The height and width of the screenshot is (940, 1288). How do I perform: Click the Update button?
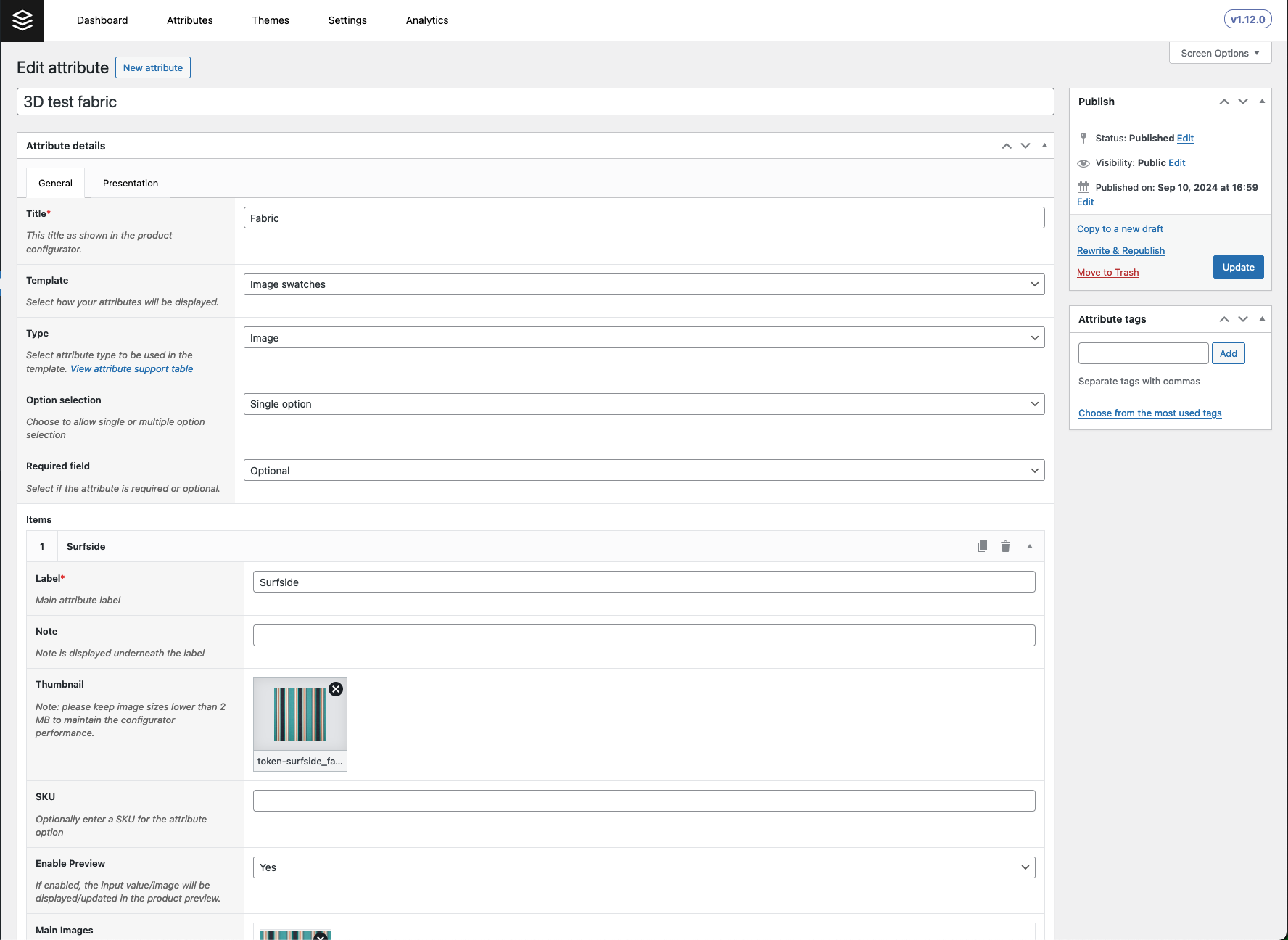click(1239, 267)
